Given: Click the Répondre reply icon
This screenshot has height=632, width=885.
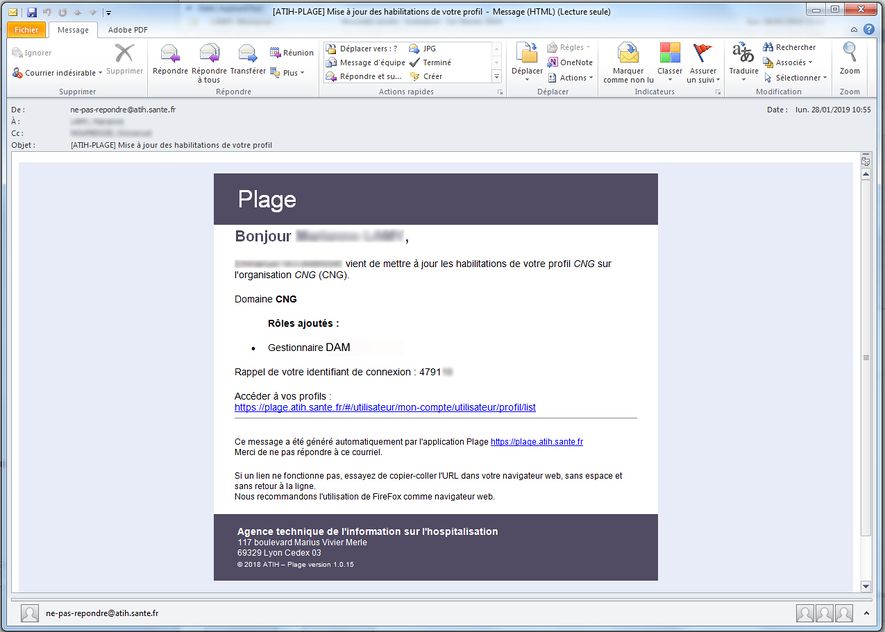Looking at the screenshot, I should pos(170,54).
